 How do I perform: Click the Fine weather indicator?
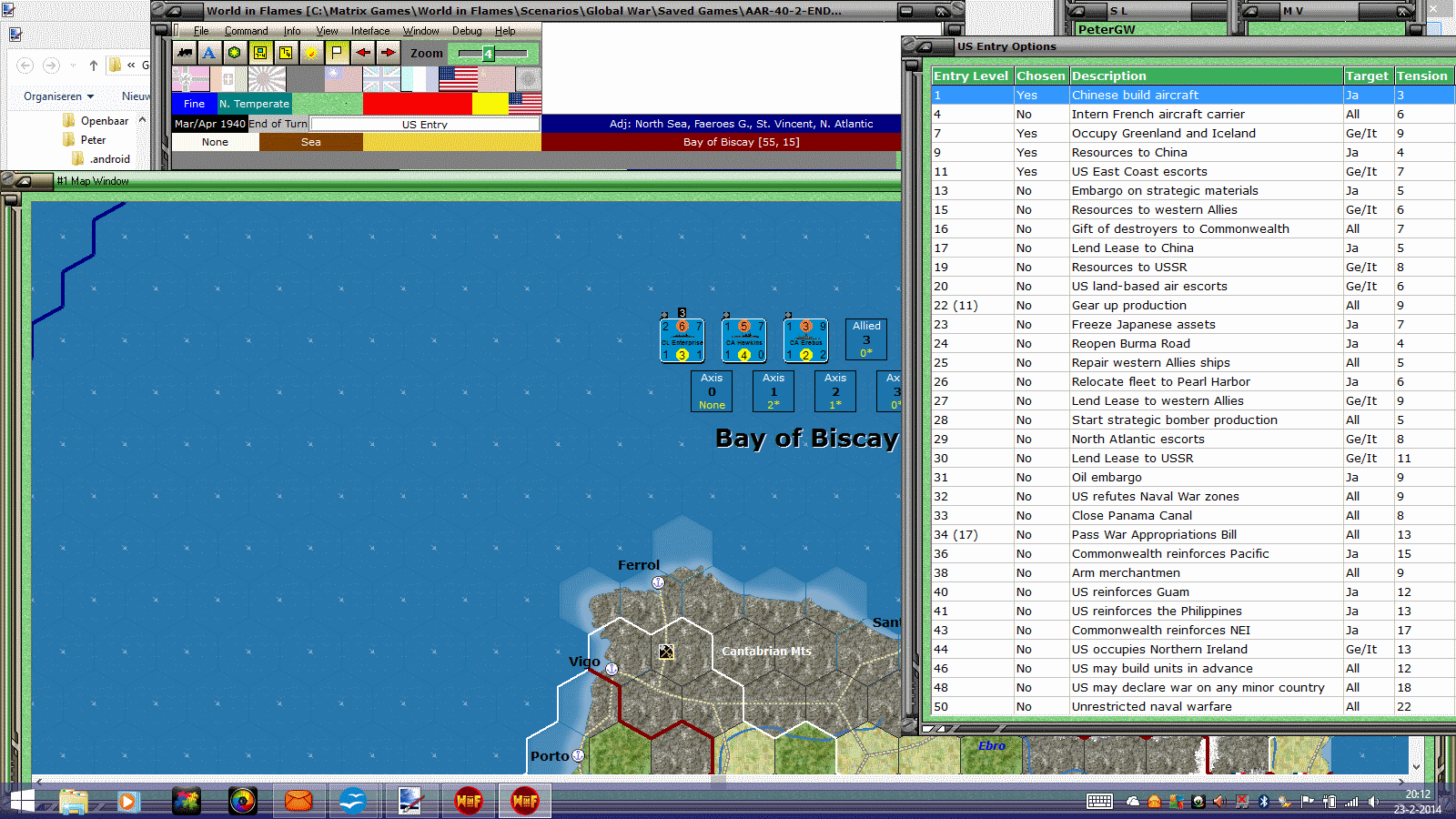[x=194, y=104]
